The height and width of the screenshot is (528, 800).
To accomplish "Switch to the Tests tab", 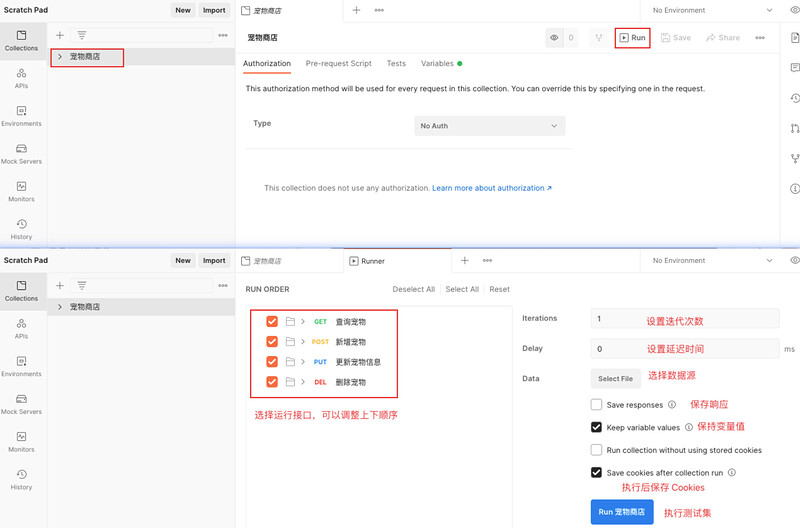I will click(x=396, y=63).
